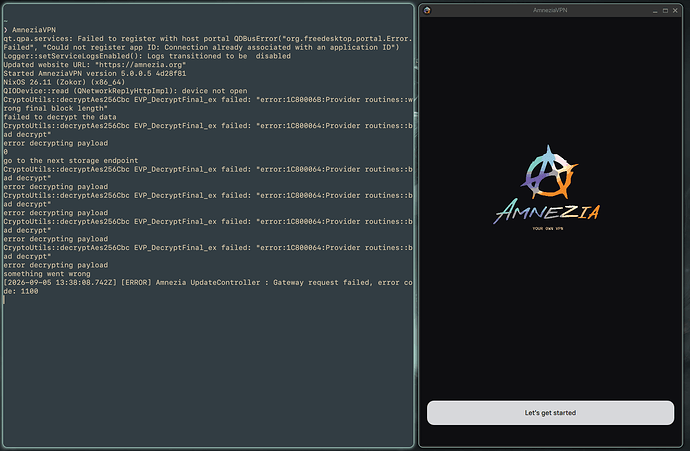The height and width of the screenshot is (451, 690).
Task: Click the Logger::setServiceLogsEnabled log line
Action: (147, 56)
